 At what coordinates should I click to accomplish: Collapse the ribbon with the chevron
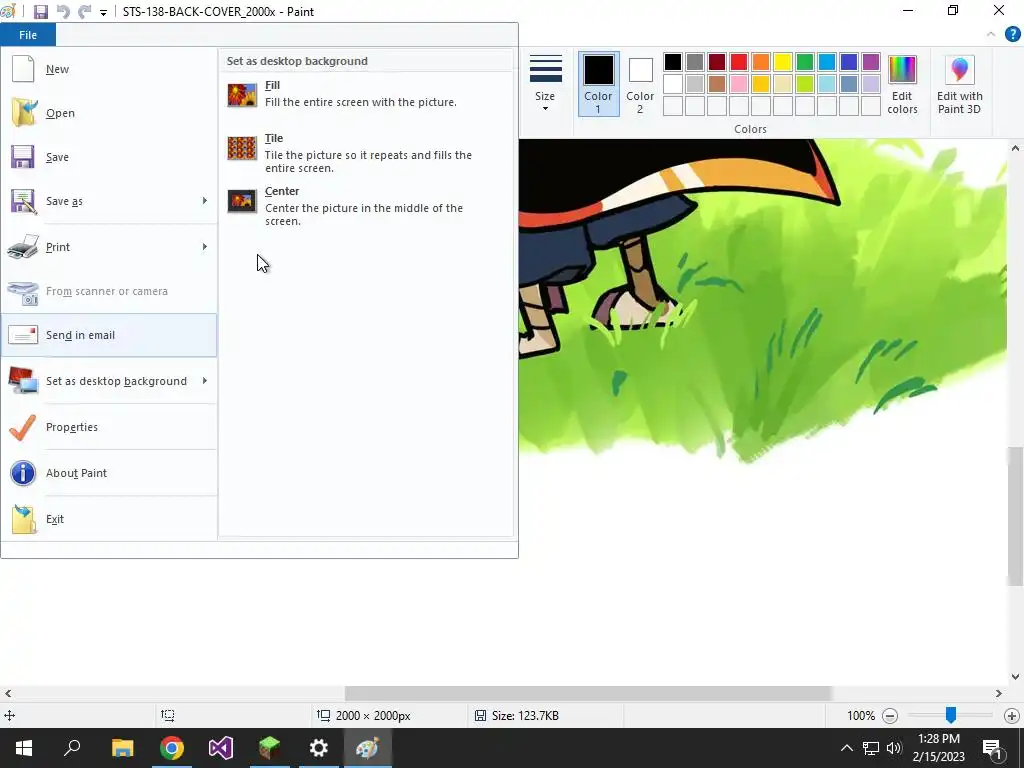(x=991, y=35)
